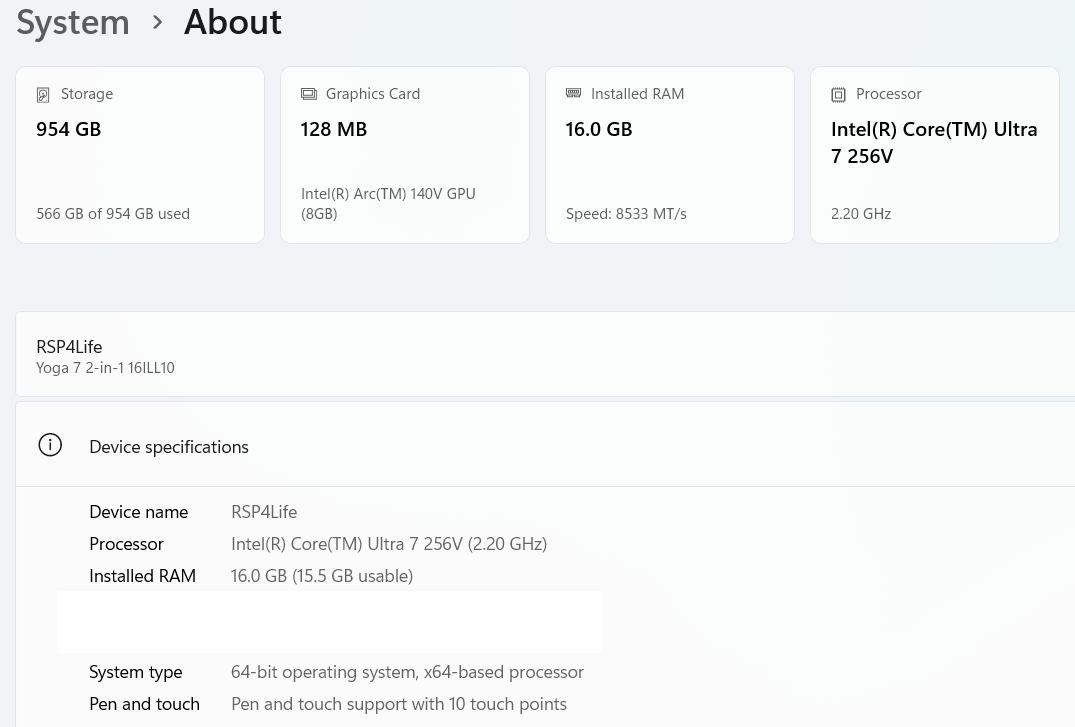The height and width of the screenshot is (727, 1075).
Task: Click the Processor chip icon
Action: point(838,95)
